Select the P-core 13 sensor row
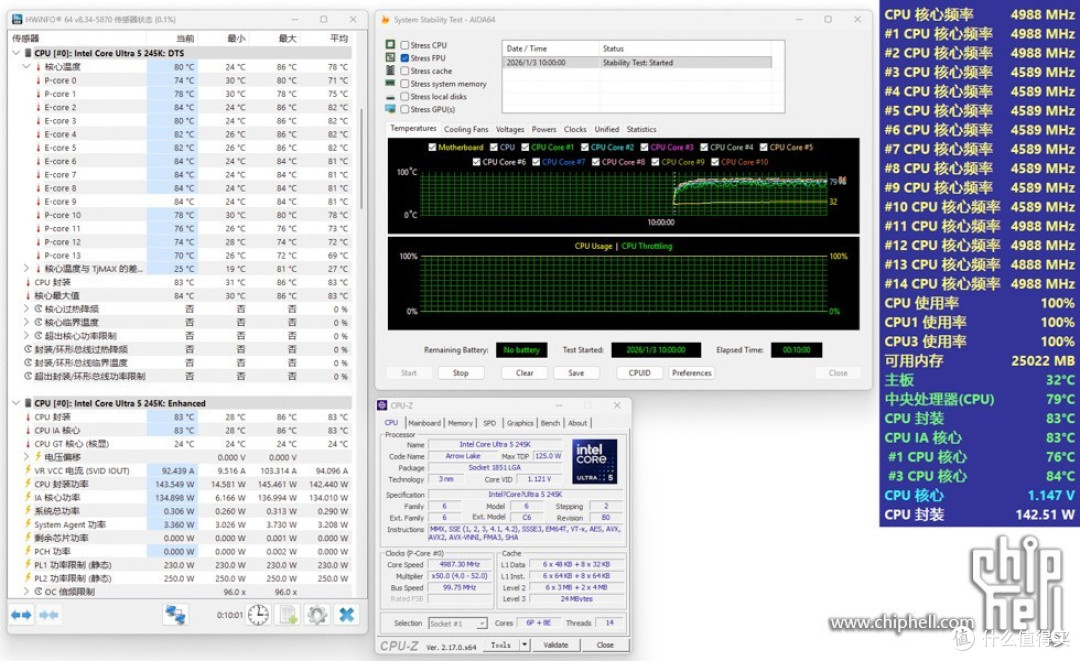The height and width of the screenshot is (661, 1080). pos(181,255)
